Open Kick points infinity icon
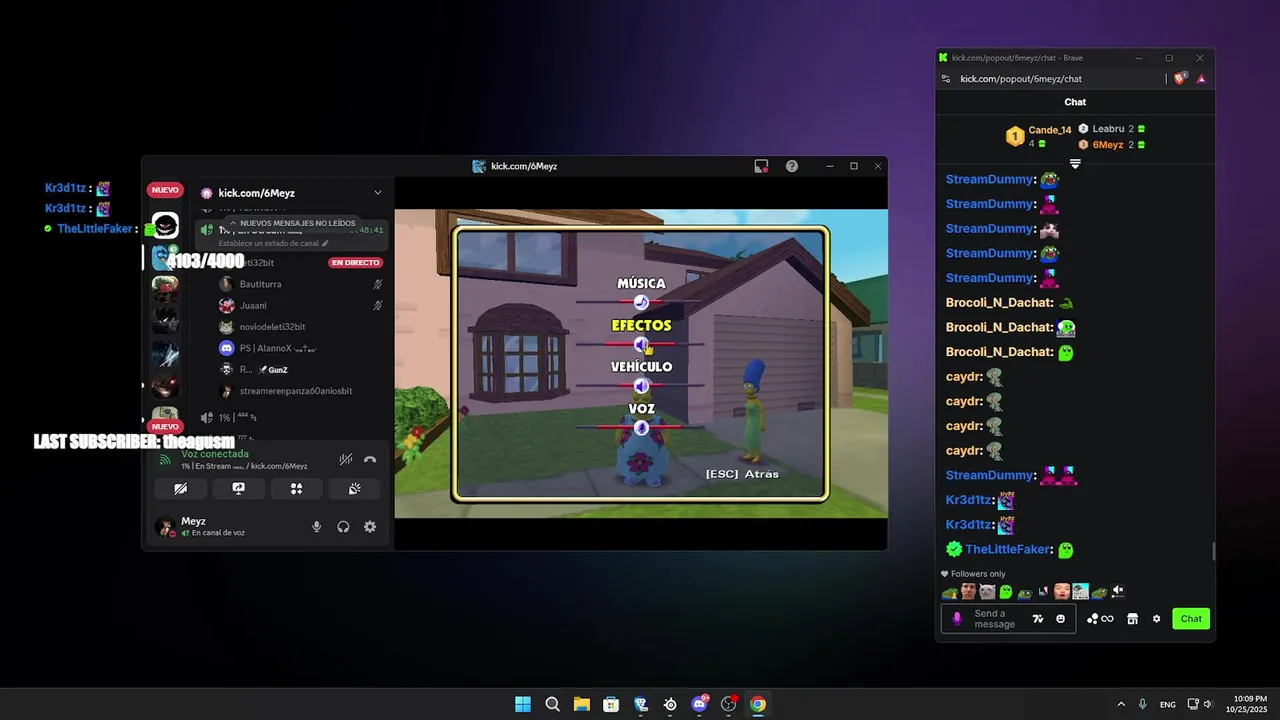Viewport: 1280px width, 720px height. 1100,619
